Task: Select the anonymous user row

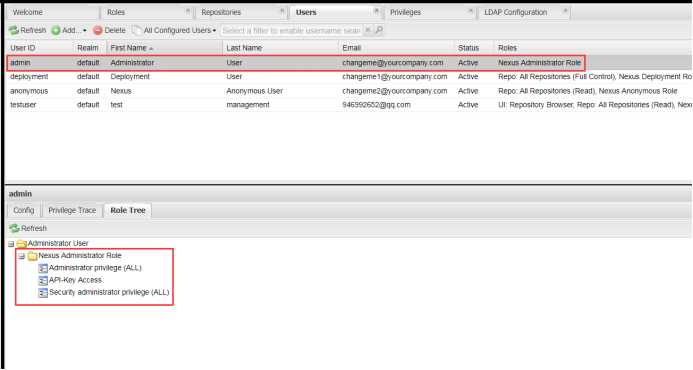Action: pyautogui.click(x=349, y=91)
